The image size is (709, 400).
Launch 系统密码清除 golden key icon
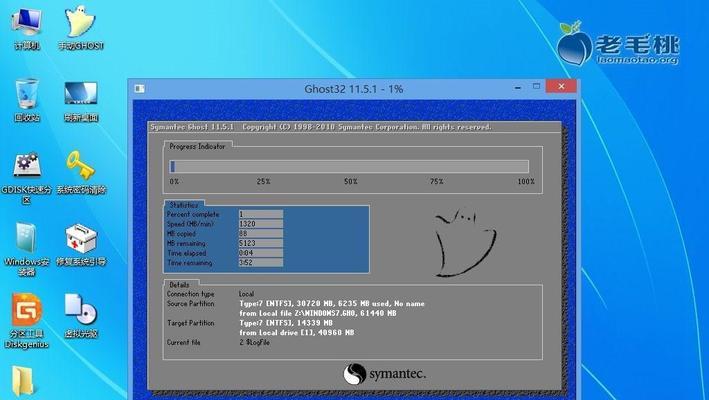(81, 173)
